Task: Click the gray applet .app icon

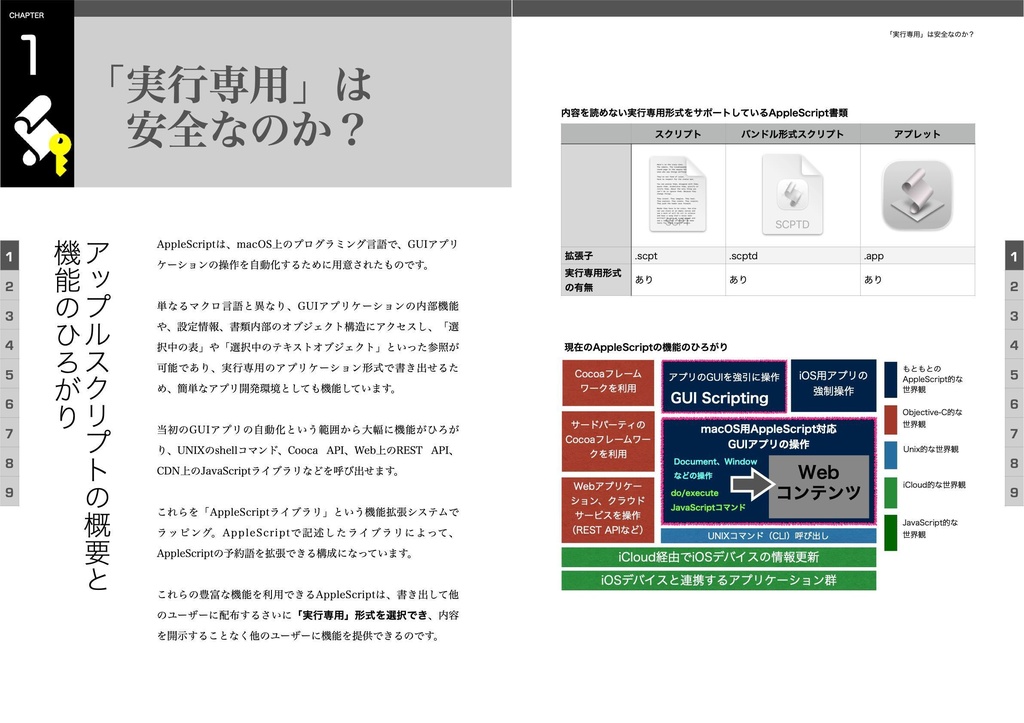Action: [x=918, y=197]
